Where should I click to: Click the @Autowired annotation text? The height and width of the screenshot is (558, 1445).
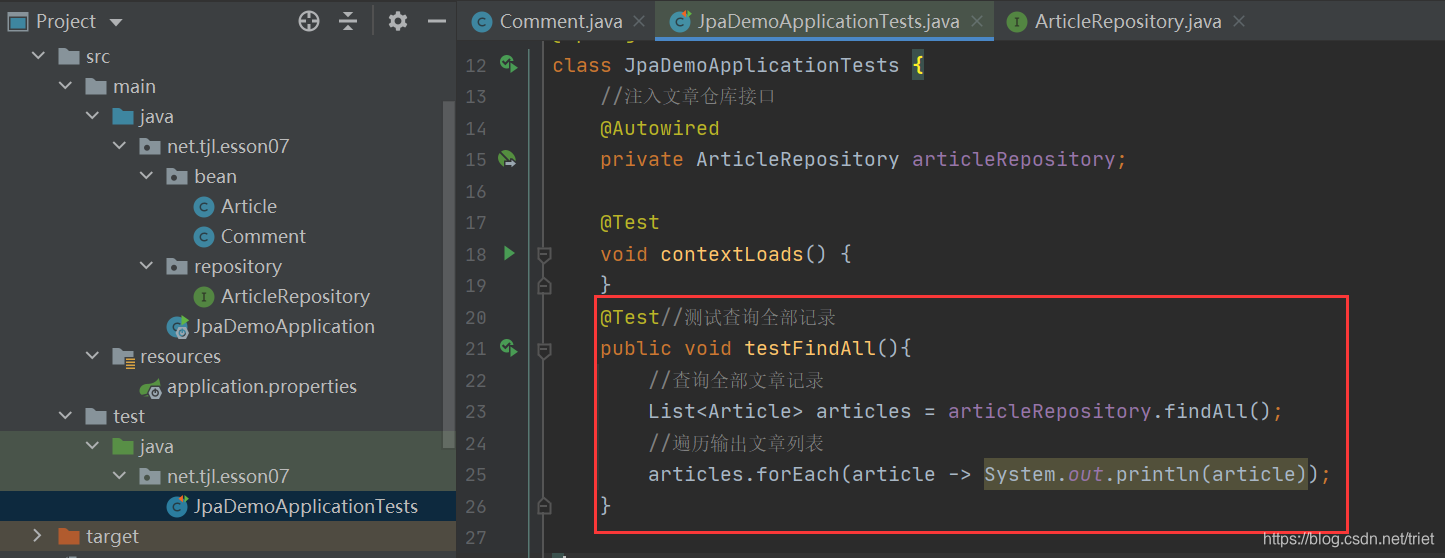point(659,128)
